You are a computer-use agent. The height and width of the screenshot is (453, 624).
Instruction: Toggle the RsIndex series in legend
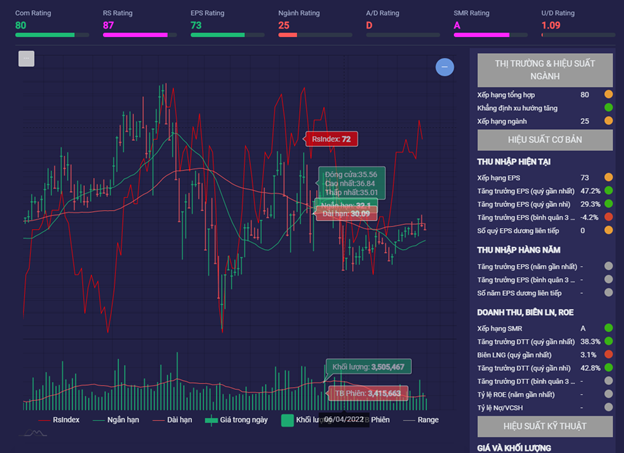point(58,420)
